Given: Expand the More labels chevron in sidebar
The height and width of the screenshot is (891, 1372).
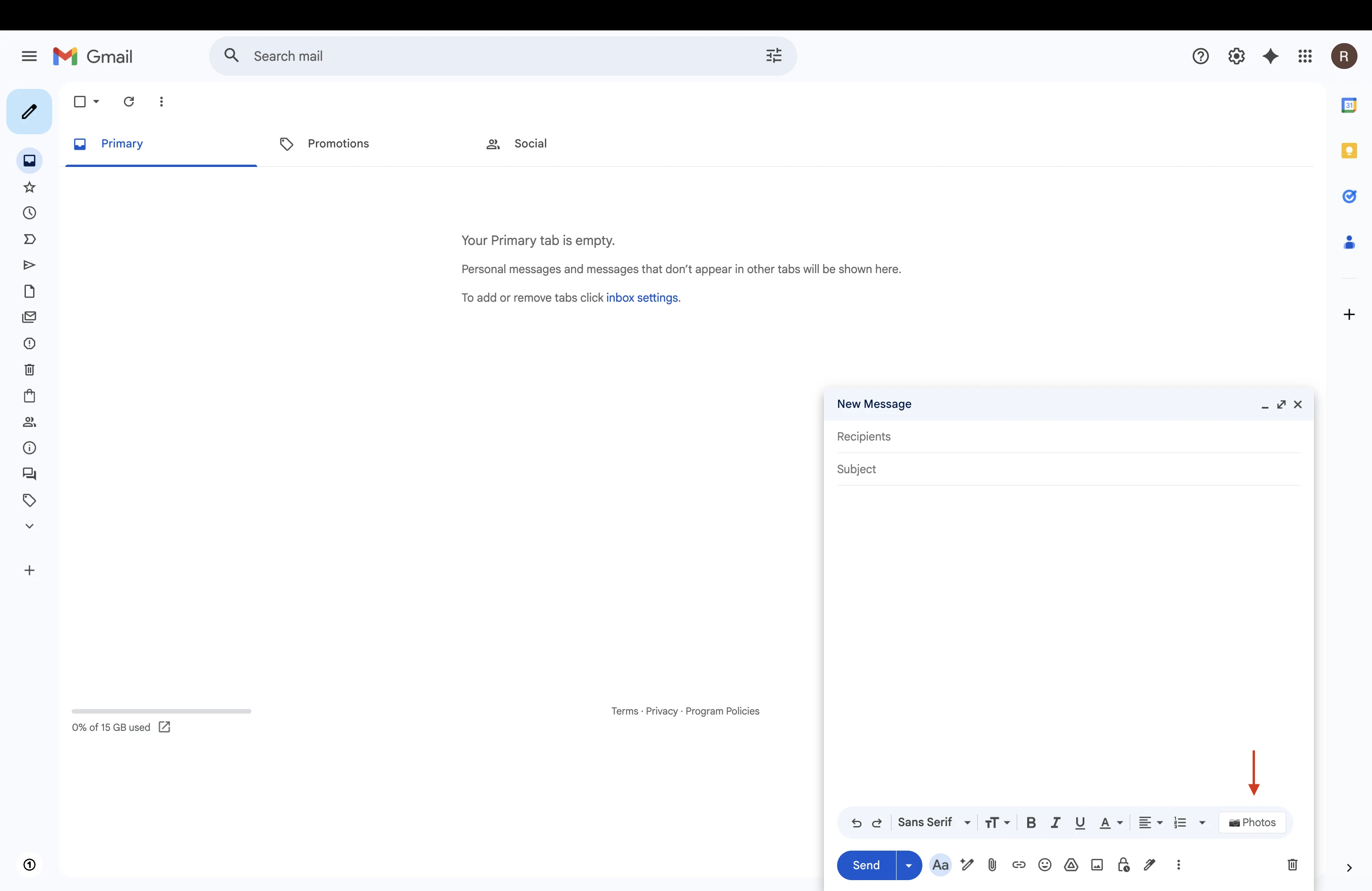Looking at the screenshot, I should tap(29, 526).
